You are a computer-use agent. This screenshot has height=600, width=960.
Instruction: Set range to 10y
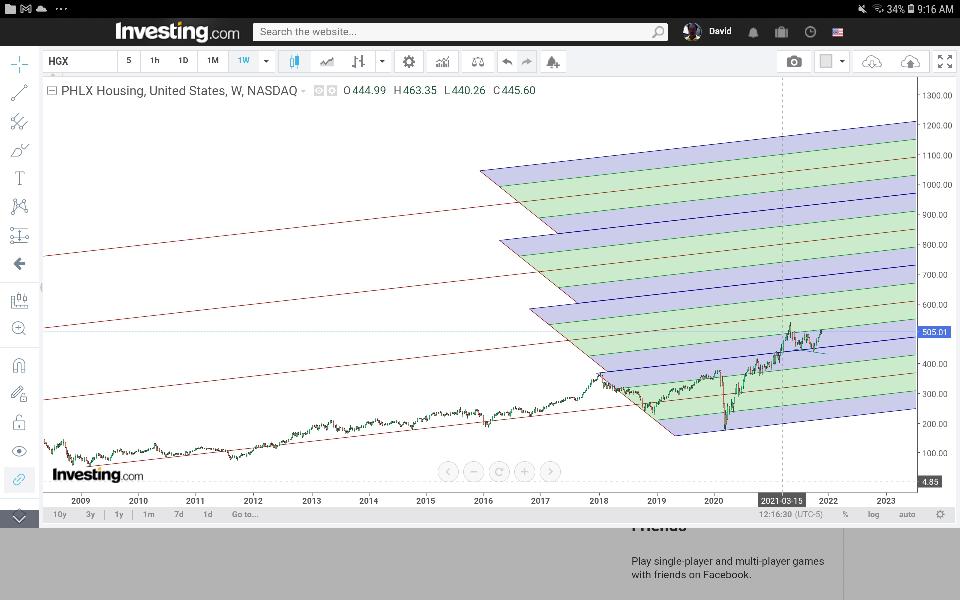pyautogui.click(x=60, y=514)
